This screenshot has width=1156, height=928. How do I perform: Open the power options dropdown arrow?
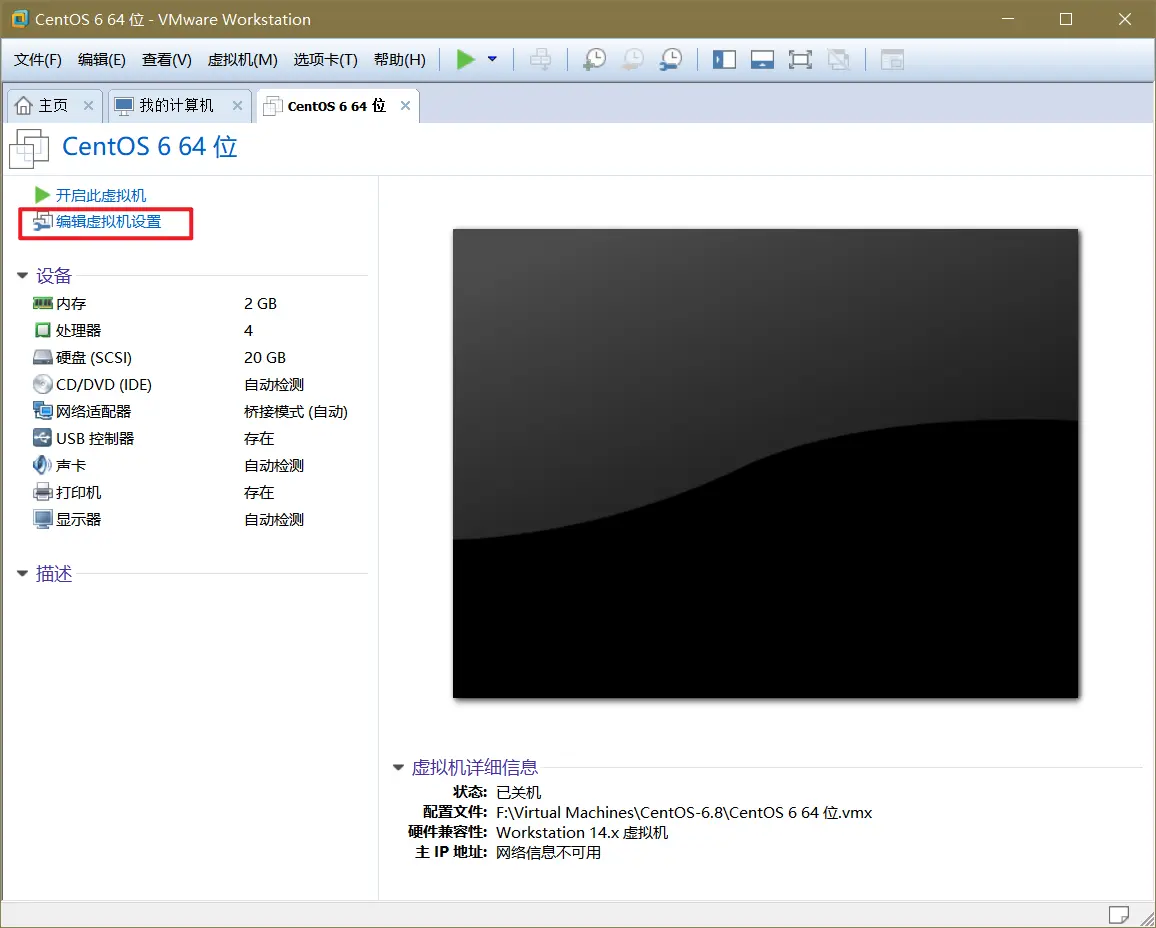[492, 59]
